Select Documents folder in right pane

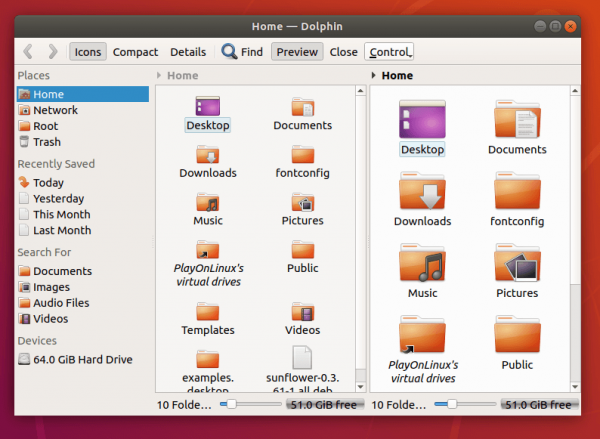517,128
